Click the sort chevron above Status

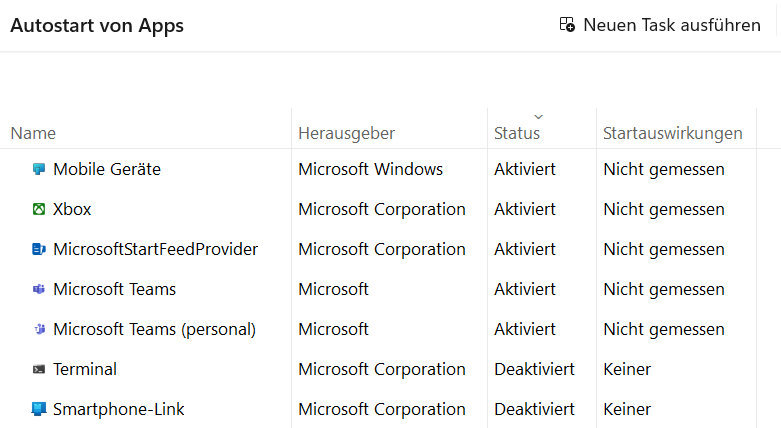coord(538,117)
